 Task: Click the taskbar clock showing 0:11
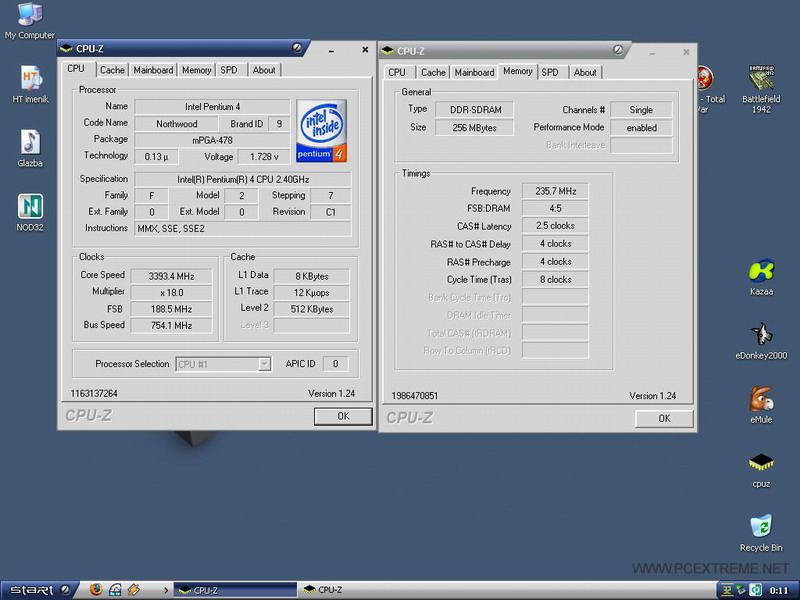[x=779, y=591]
